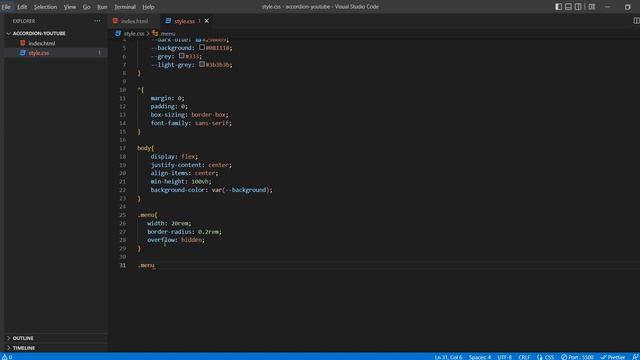Open the Help menu
Screen dimensions: 640x360
coord(148,7)
